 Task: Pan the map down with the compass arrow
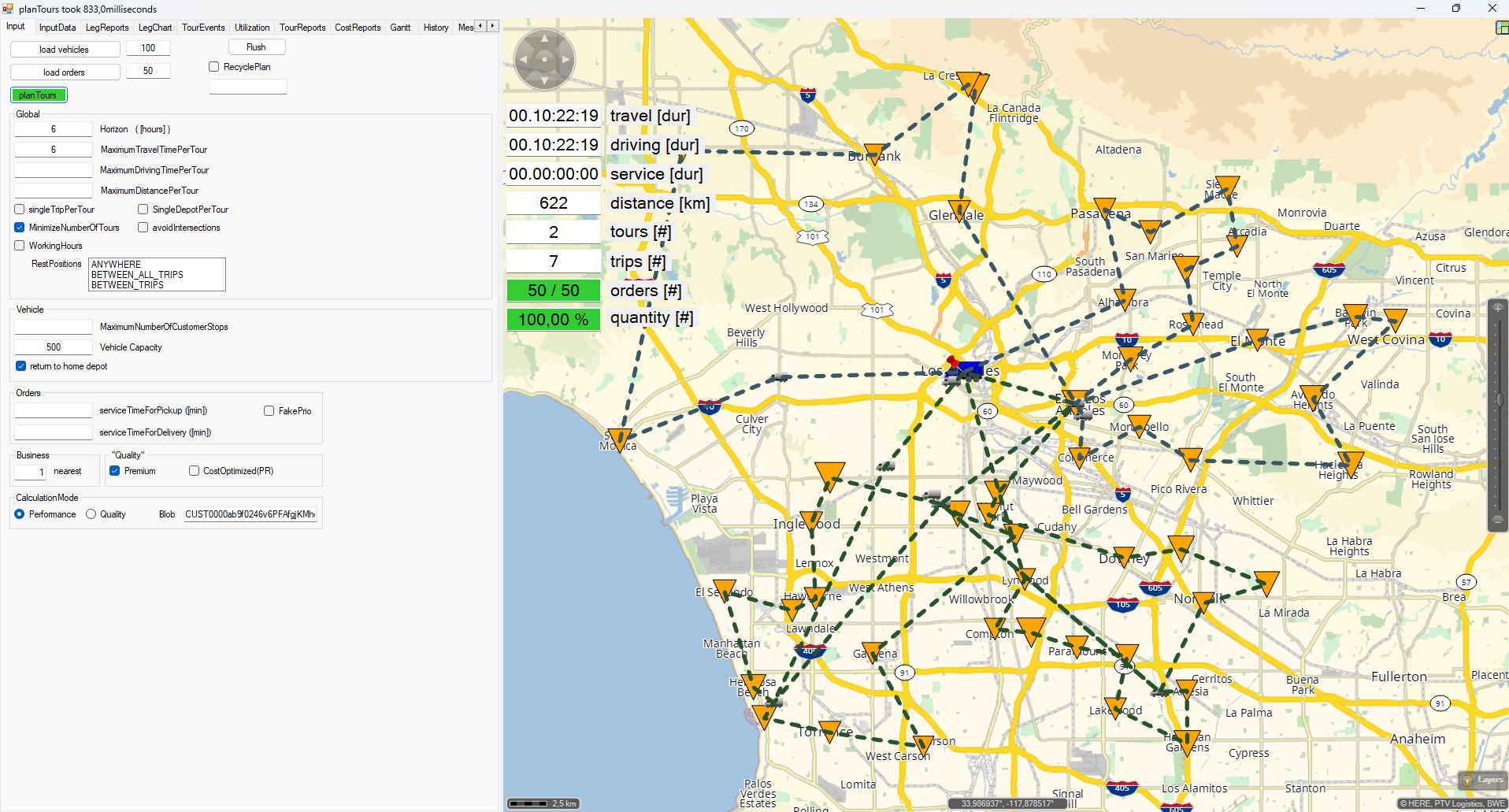click(x=544, y=80)
